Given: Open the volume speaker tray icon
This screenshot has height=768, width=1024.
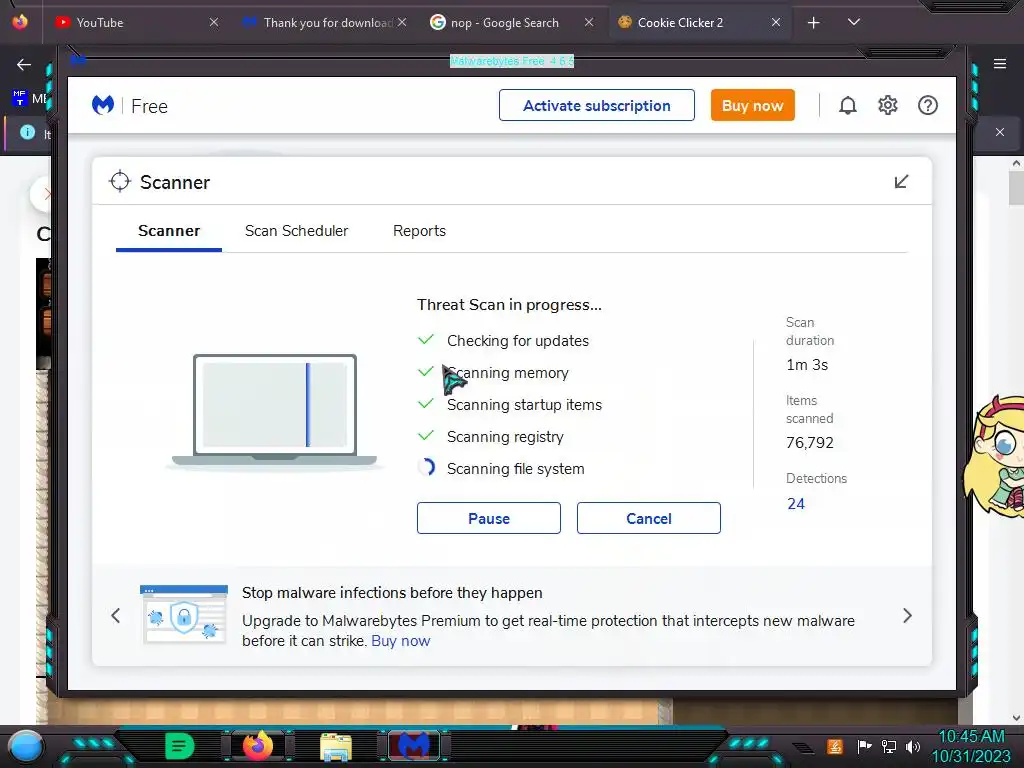Looking at the screenshot, I should click(913, 746).
